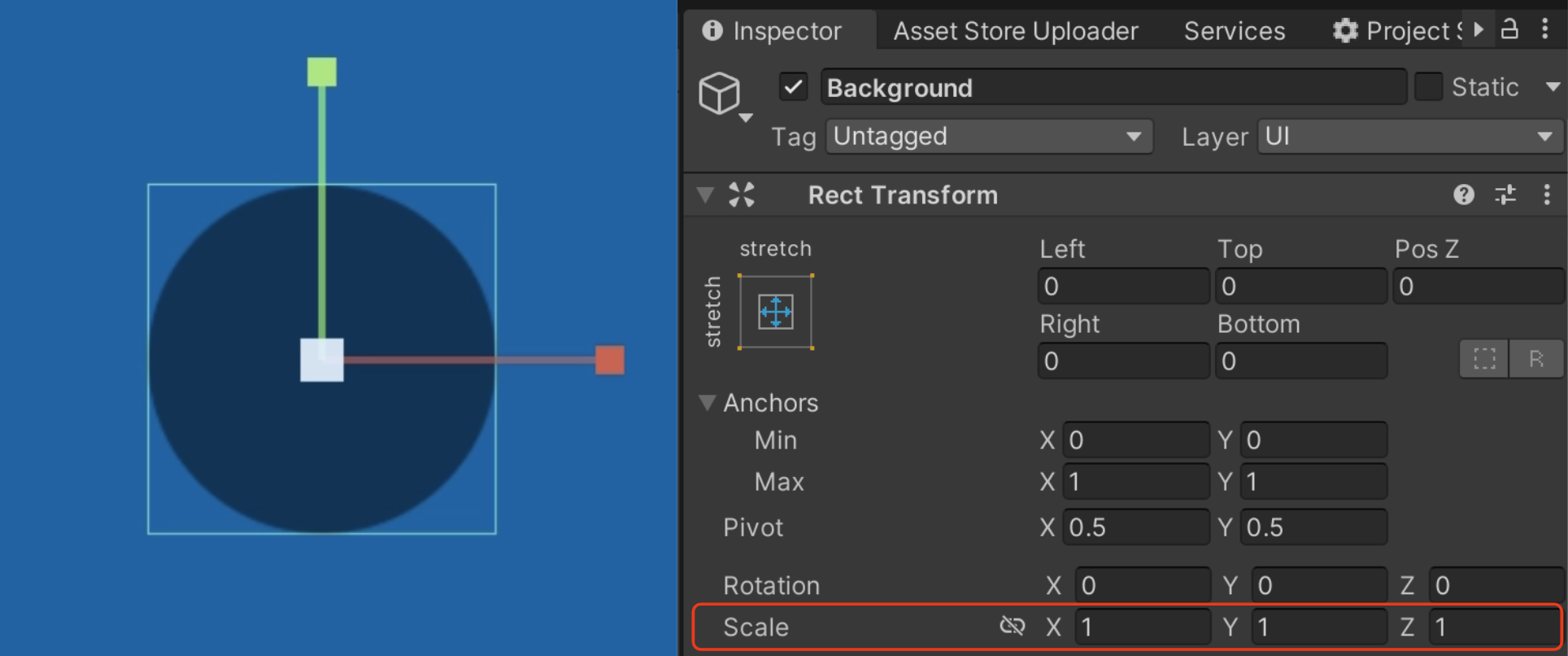Screen dimensions: 1568x656
Task: Click the Pivot X input field
Action: 1135,527
